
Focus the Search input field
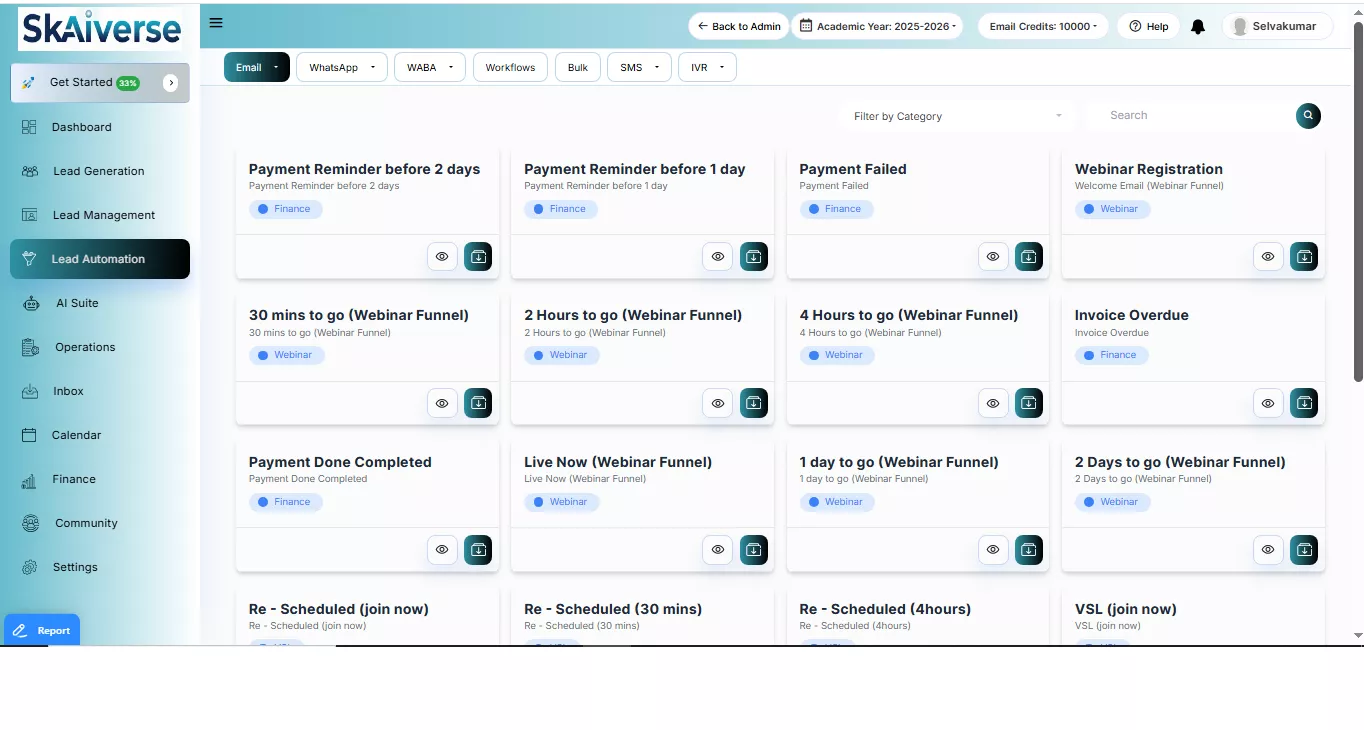[1190, 116]
